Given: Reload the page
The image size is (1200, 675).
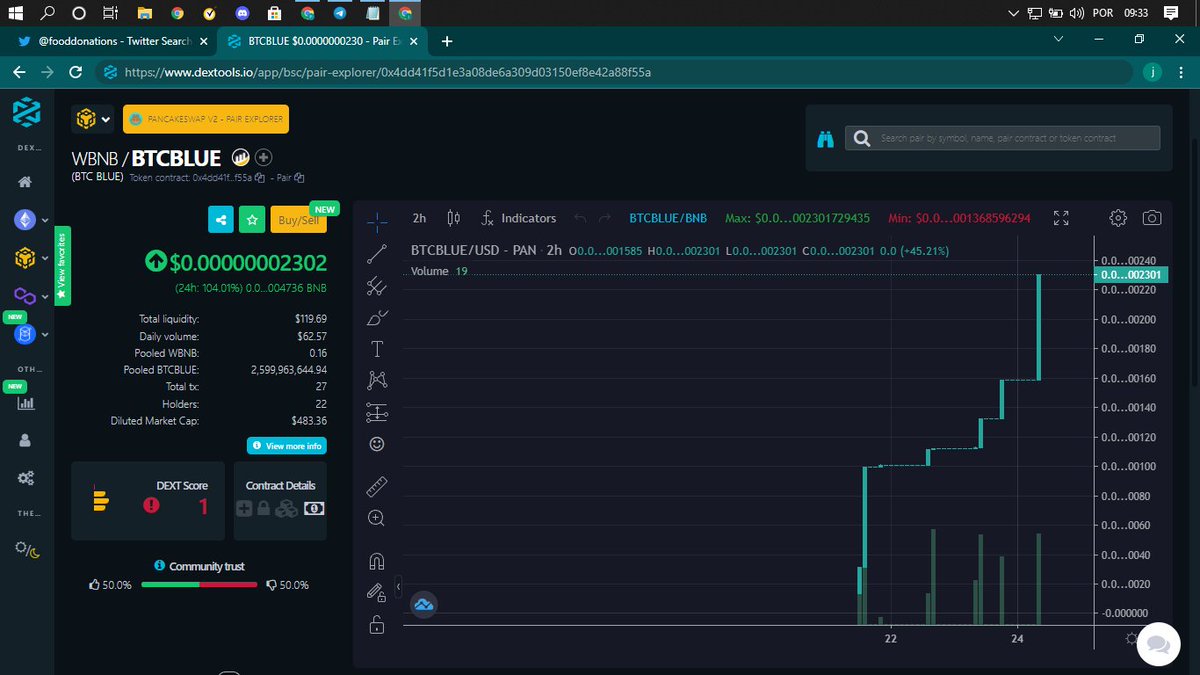Looking at the screenshot, I should point(75,73).
